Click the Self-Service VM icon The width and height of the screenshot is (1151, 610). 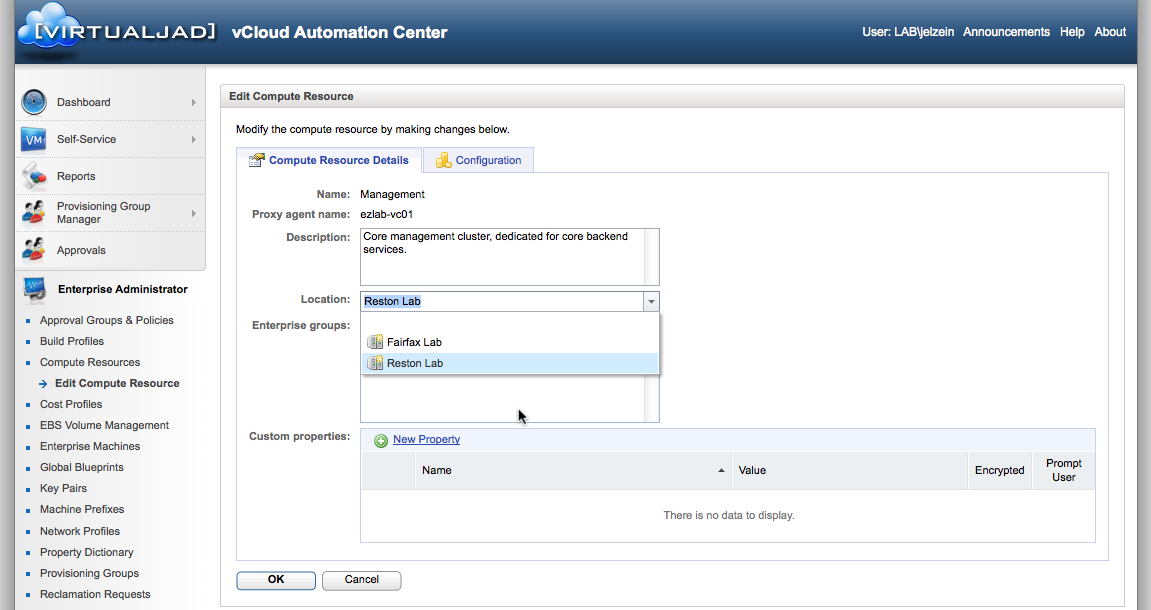pyautogui.click(x=34, y=139)
